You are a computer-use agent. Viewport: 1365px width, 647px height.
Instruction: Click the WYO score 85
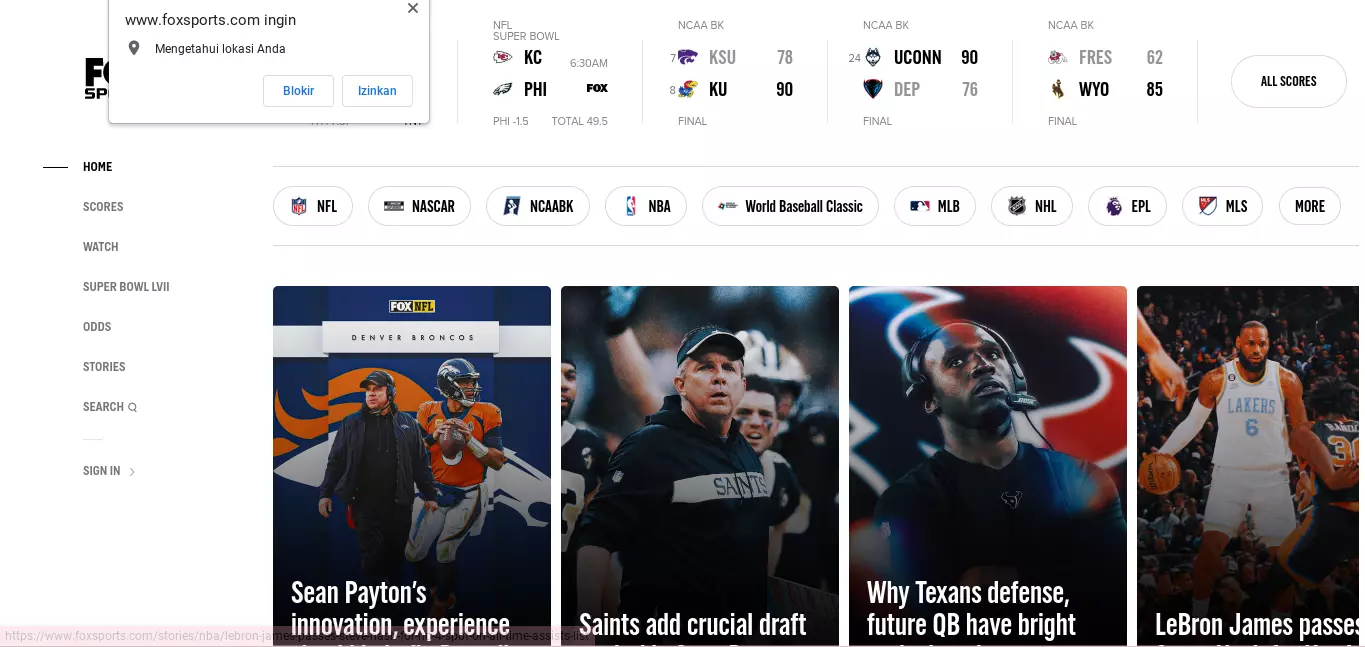[1155, 89]
